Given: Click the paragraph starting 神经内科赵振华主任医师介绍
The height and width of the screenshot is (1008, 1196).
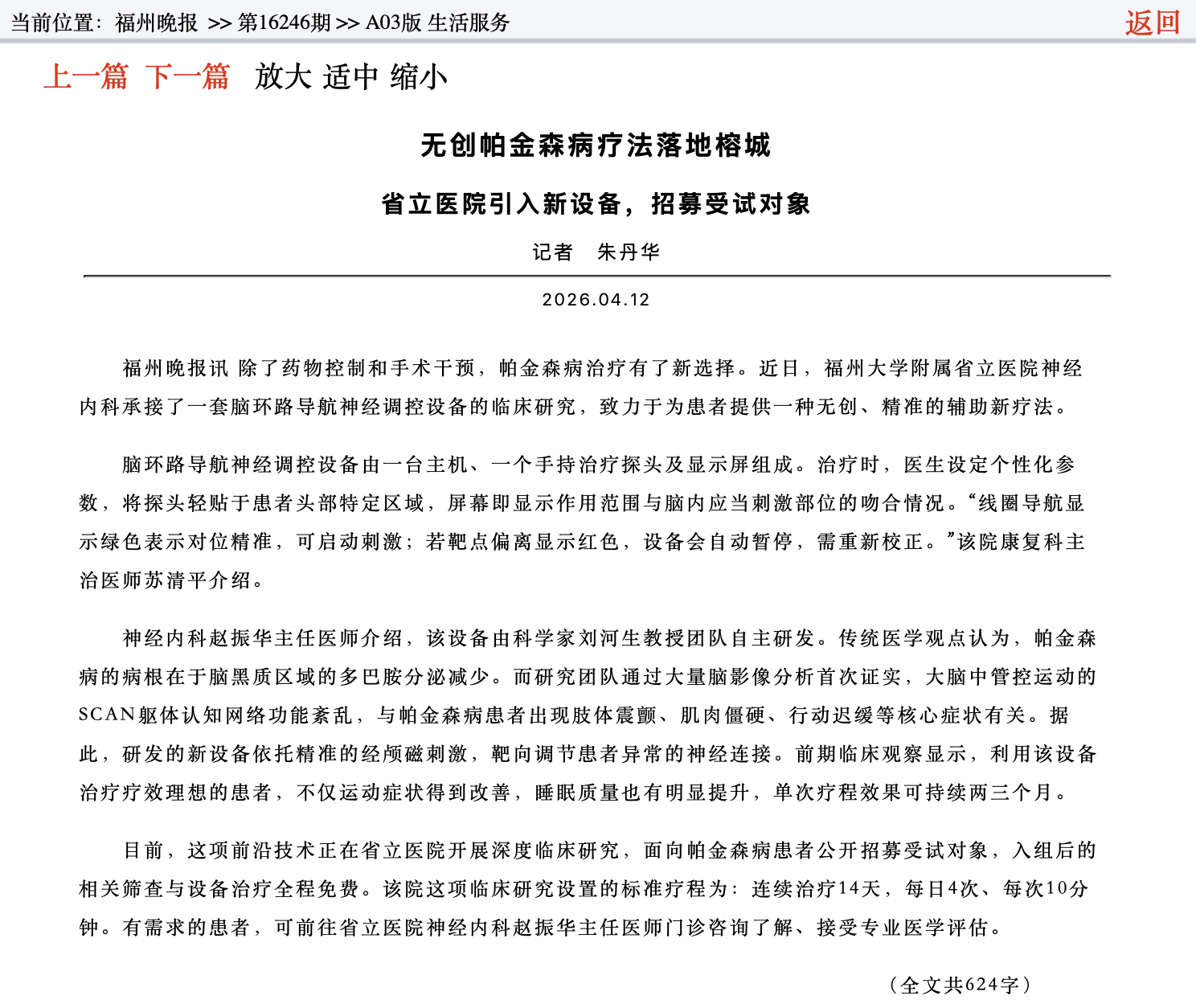Looking at the screenshot, I should [x=588, y=715].
